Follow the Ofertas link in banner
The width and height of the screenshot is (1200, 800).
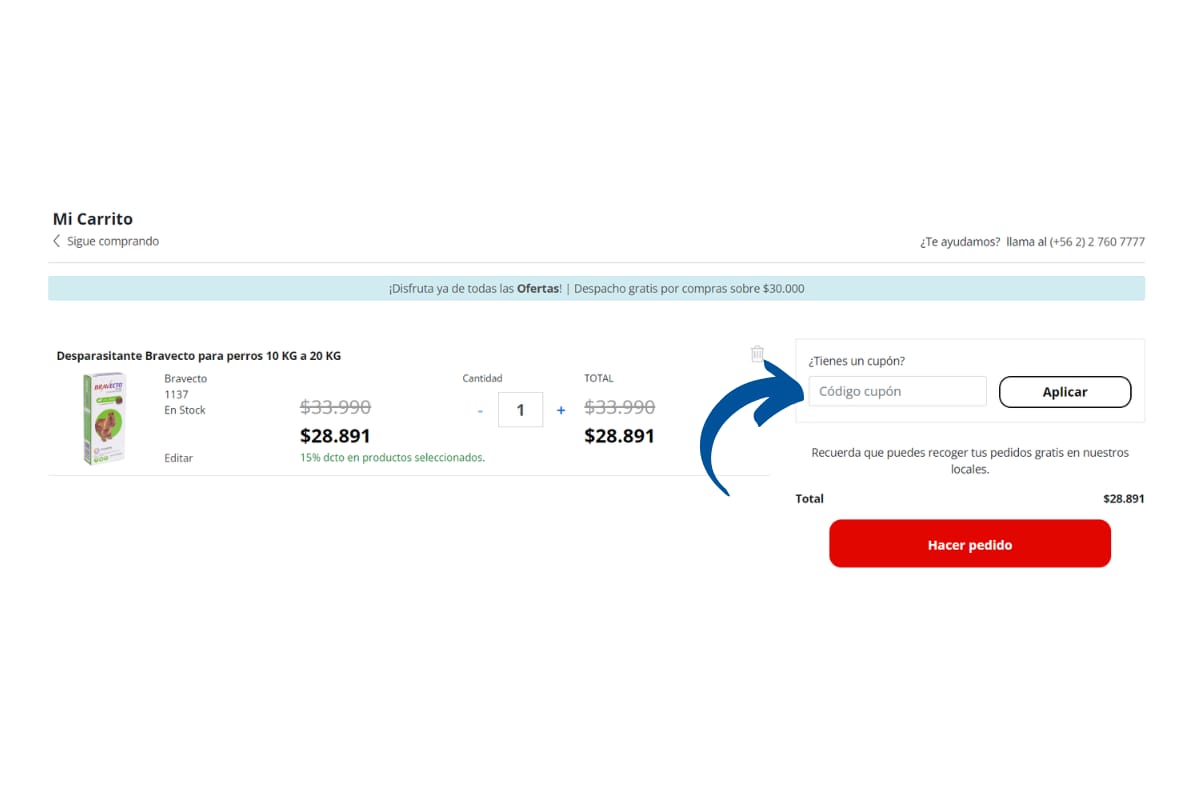pyautogui.click(x=538, y=289)
